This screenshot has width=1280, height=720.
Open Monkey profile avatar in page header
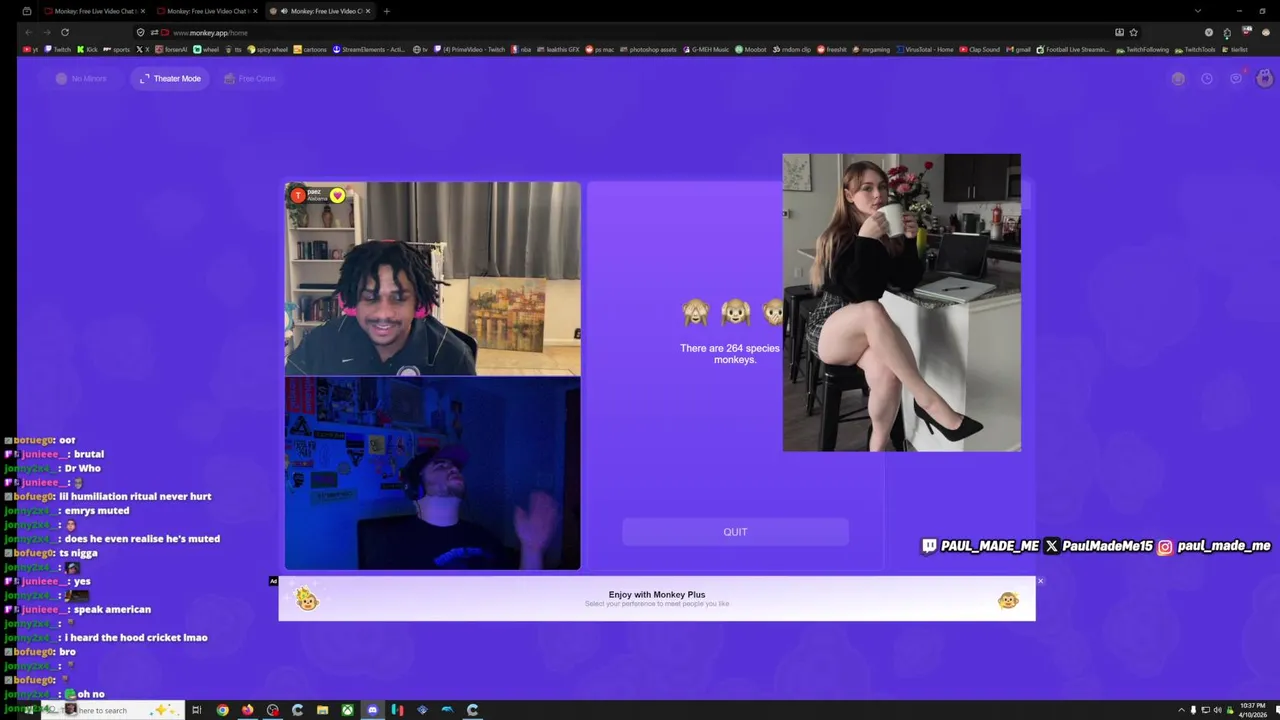[1264, 78]
